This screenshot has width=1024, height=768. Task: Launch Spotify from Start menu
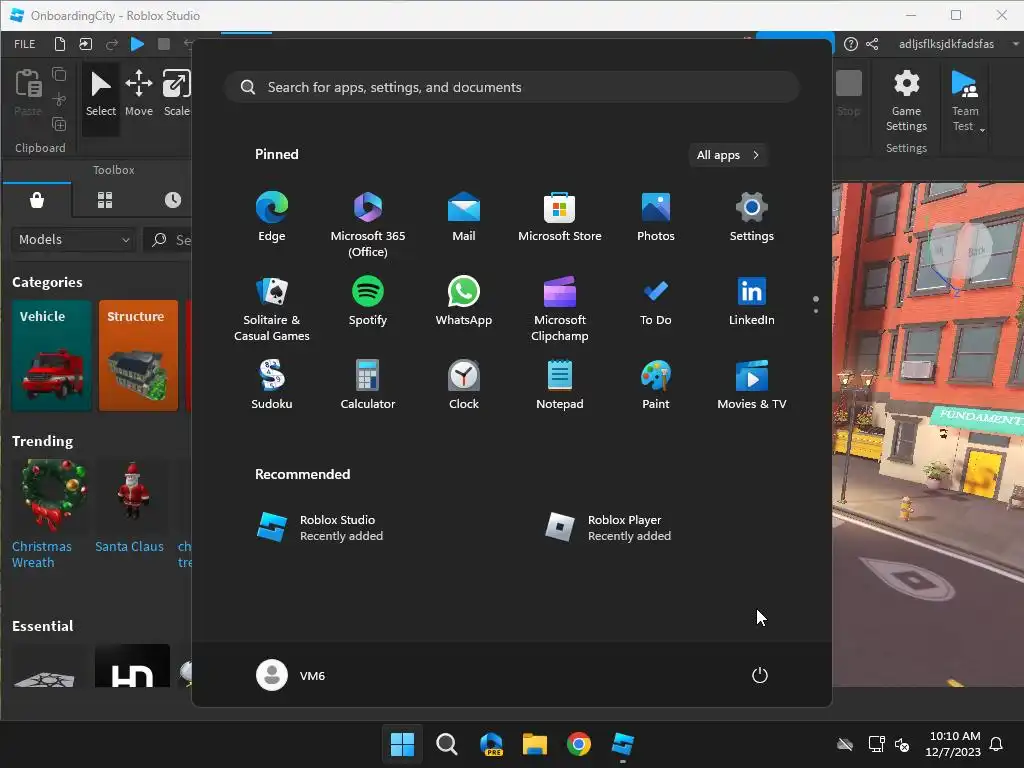pos(368,301)
